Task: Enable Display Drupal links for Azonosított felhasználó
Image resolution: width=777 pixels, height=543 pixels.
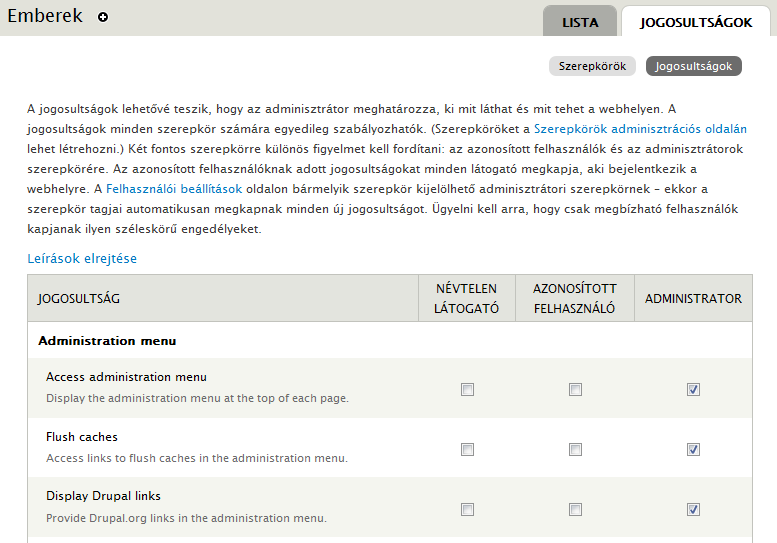Action: click(575, 509)
